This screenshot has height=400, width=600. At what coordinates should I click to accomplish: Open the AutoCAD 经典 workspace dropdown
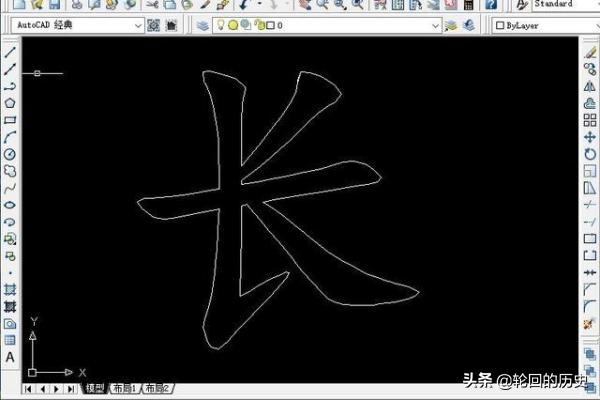[138, 26]
